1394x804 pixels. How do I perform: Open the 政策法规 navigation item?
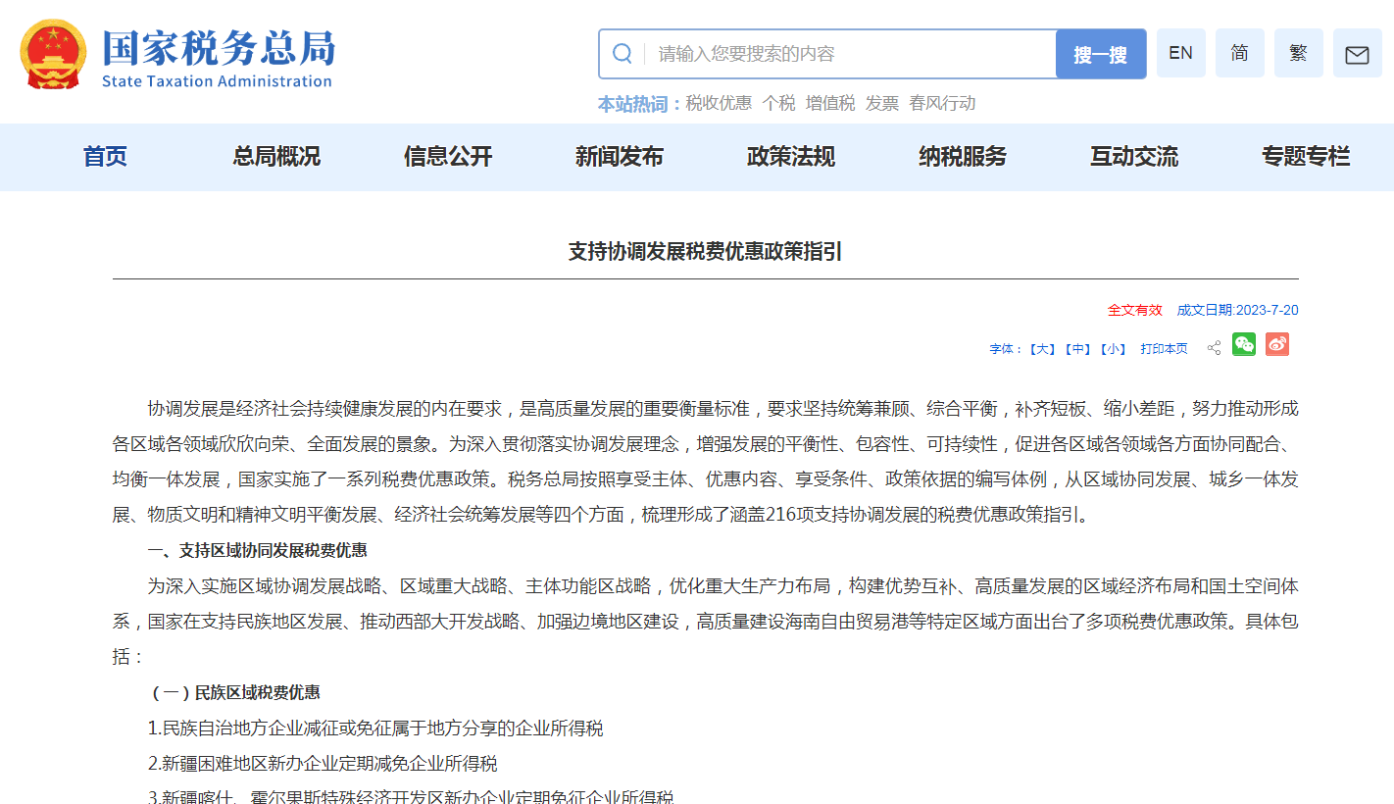791,157
